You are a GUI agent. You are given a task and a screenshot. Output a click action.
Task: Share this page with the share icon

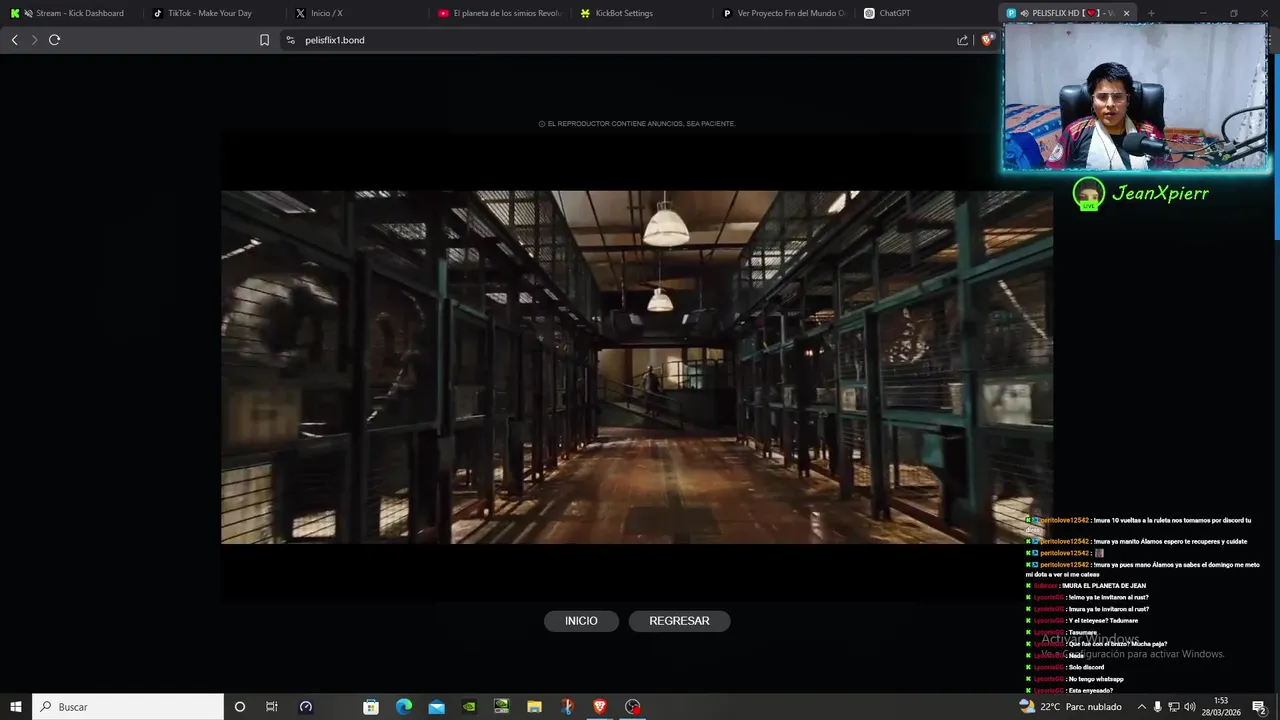(x=962, y=40)
